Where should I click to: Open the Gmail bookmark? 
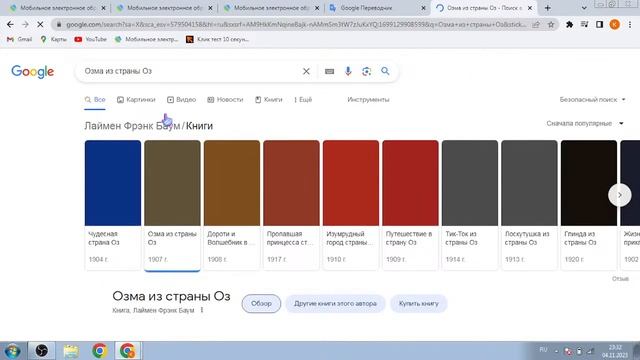(19, 39)
